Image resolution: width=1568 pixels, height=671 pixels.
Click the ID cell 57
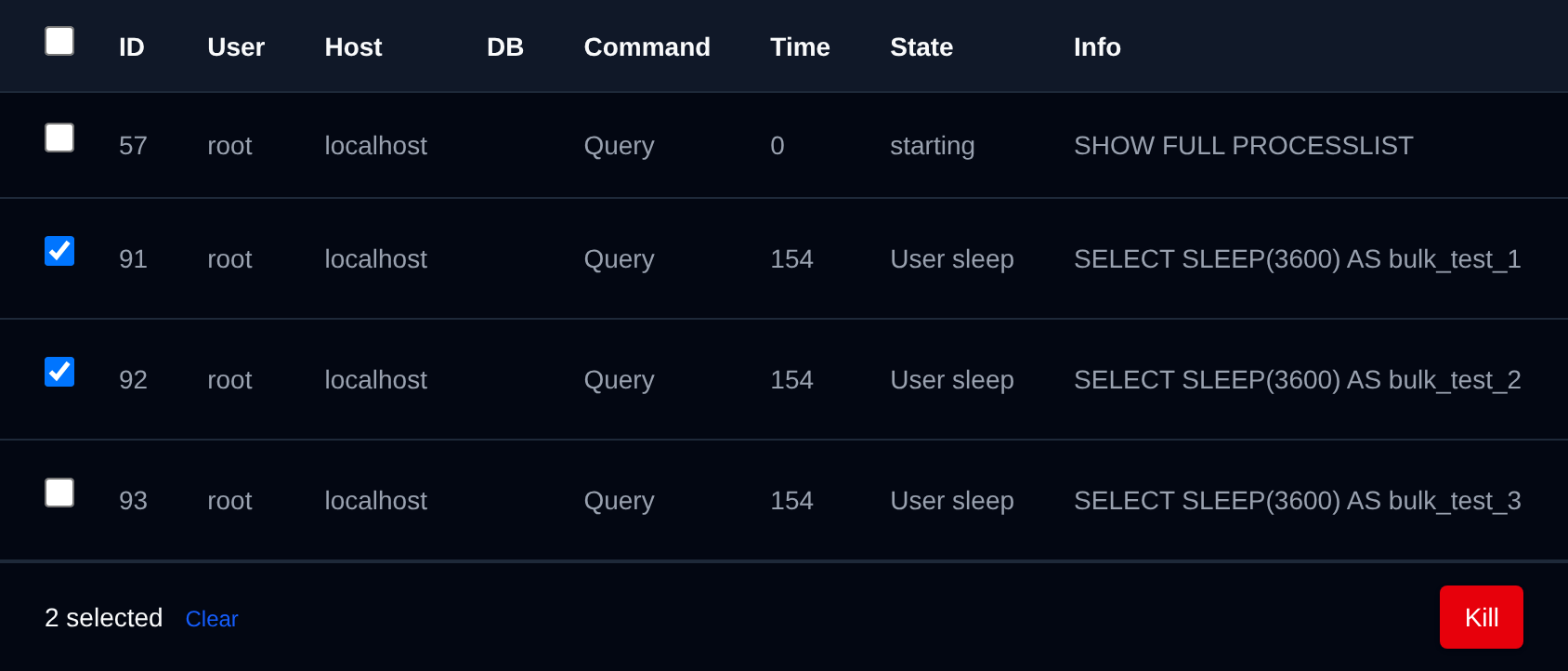tap(133, 146)
